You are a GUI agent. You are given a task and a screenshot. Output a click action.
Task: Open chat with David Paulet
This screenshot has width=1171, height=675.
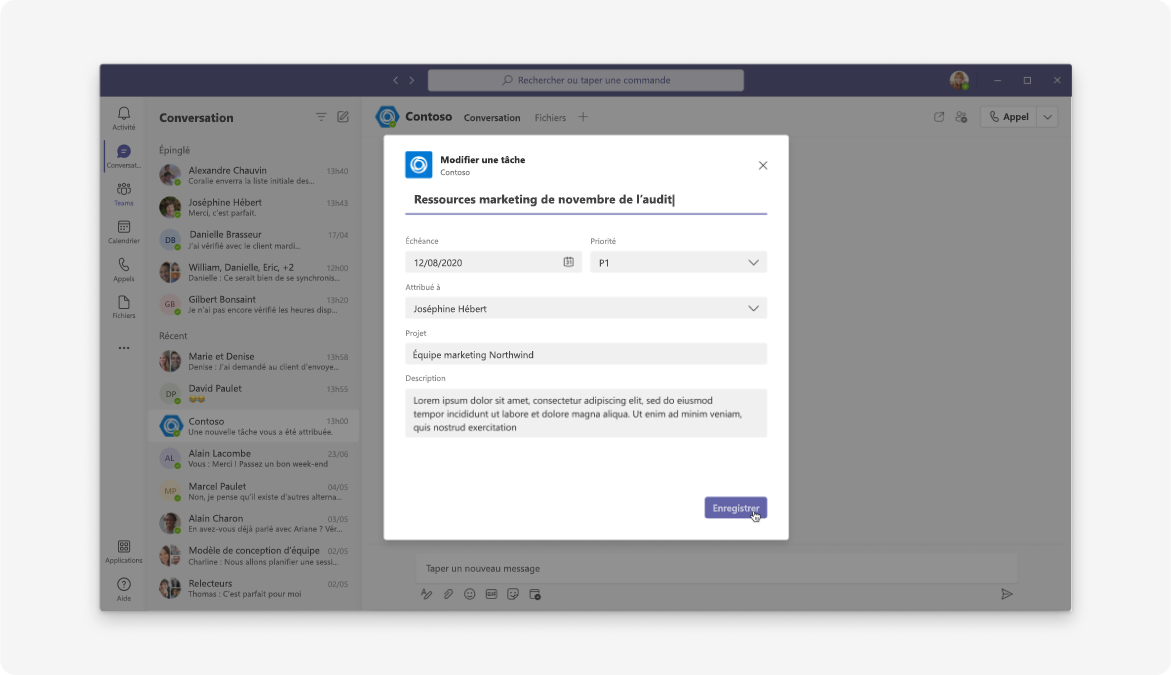tap(254, 394)
